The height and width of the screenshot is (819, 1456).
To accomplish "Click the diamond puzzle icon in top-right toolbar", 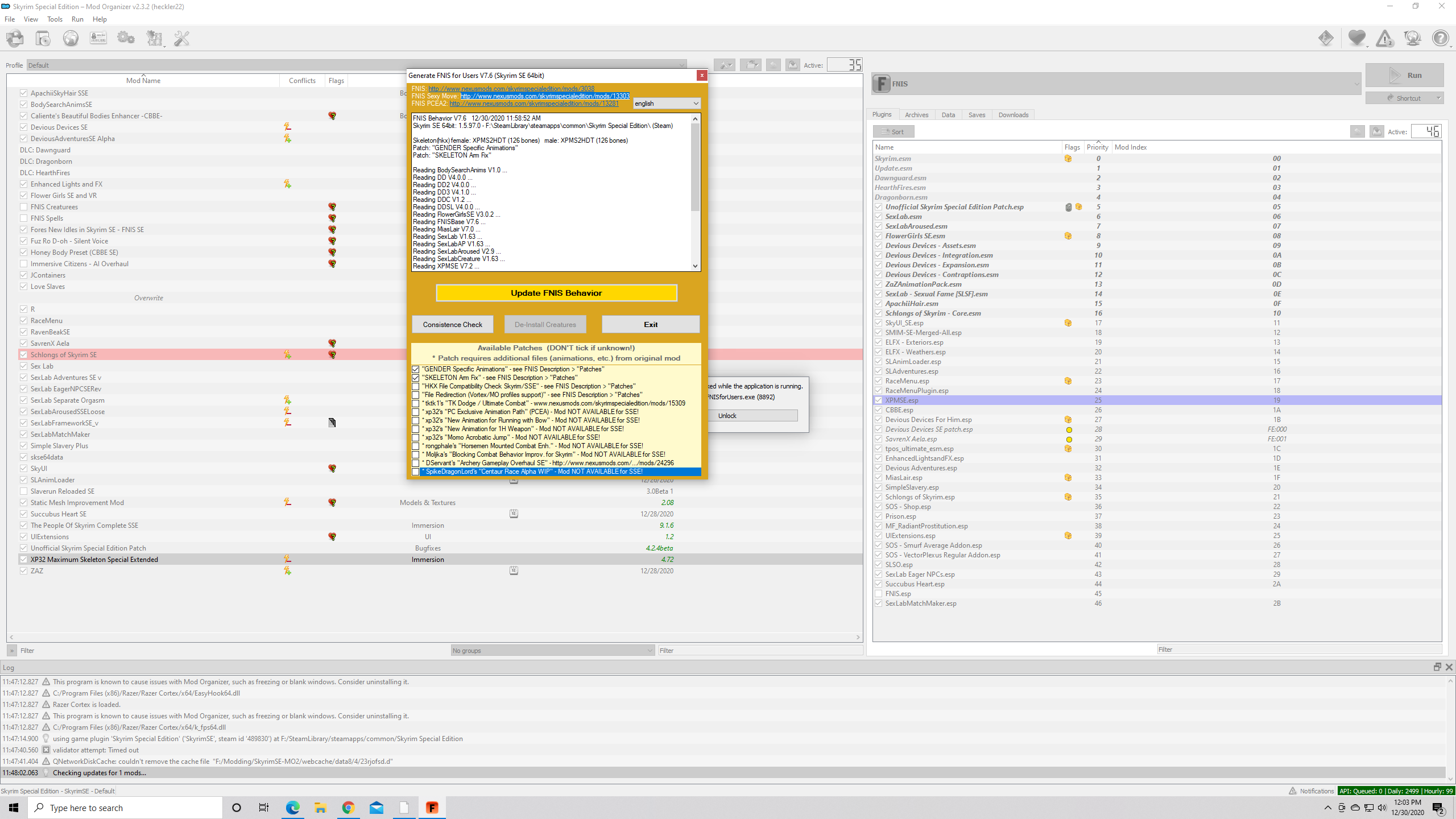I will [x=1326, y=39].
